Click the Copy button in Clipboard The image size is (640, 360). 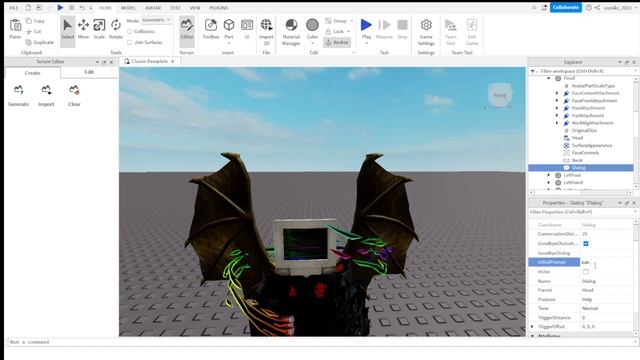[35, 20]
